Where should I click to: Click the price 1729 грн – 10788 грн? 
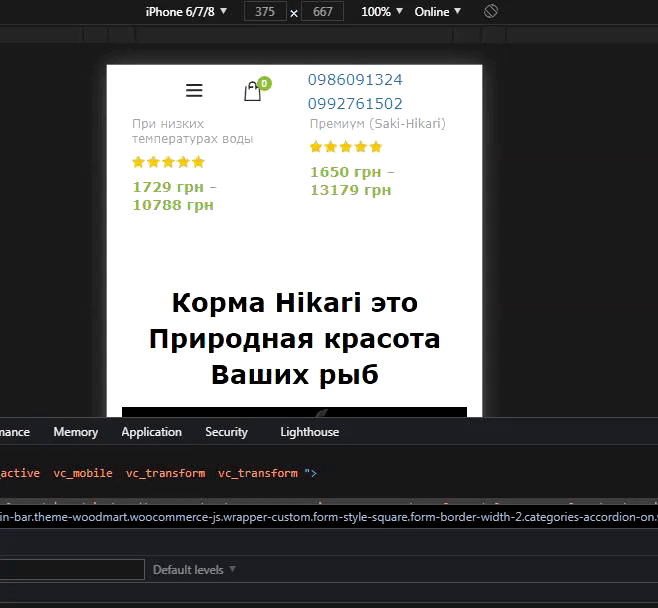pyautogui.click(x=175, y=196)
